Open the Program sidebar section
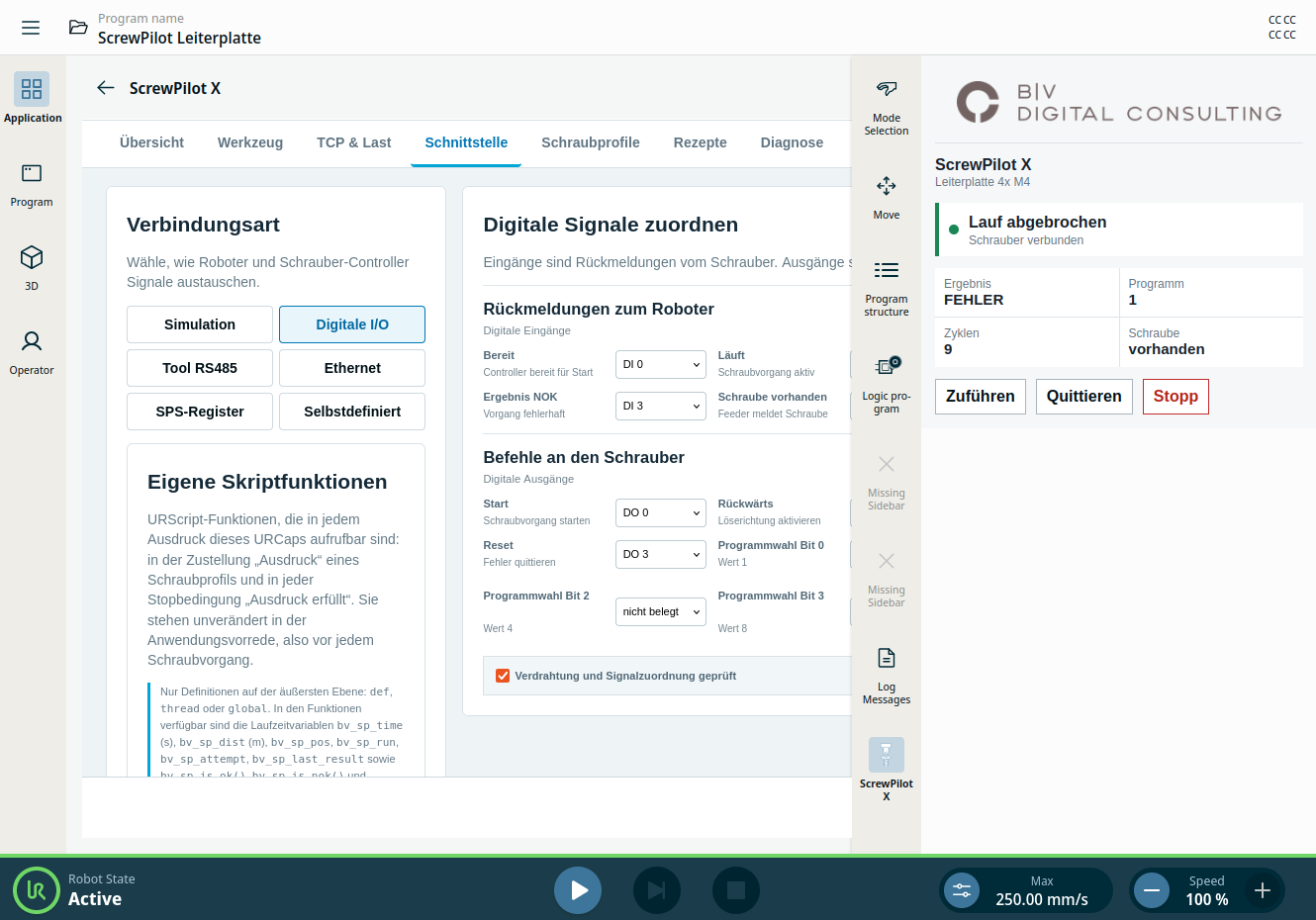1316x920 pixels. 32,183
